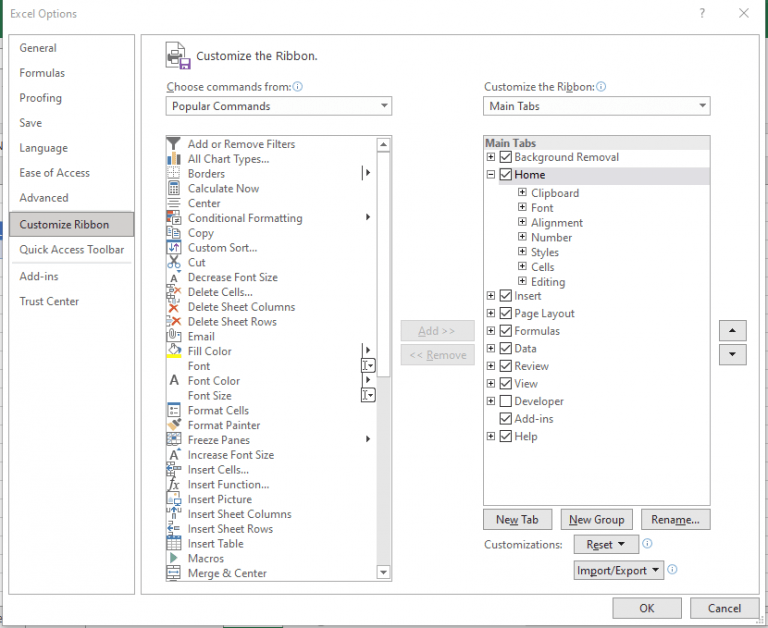Click the Add or Remove Filters funnel icon
768x628 pixels.
coord(173,144)
